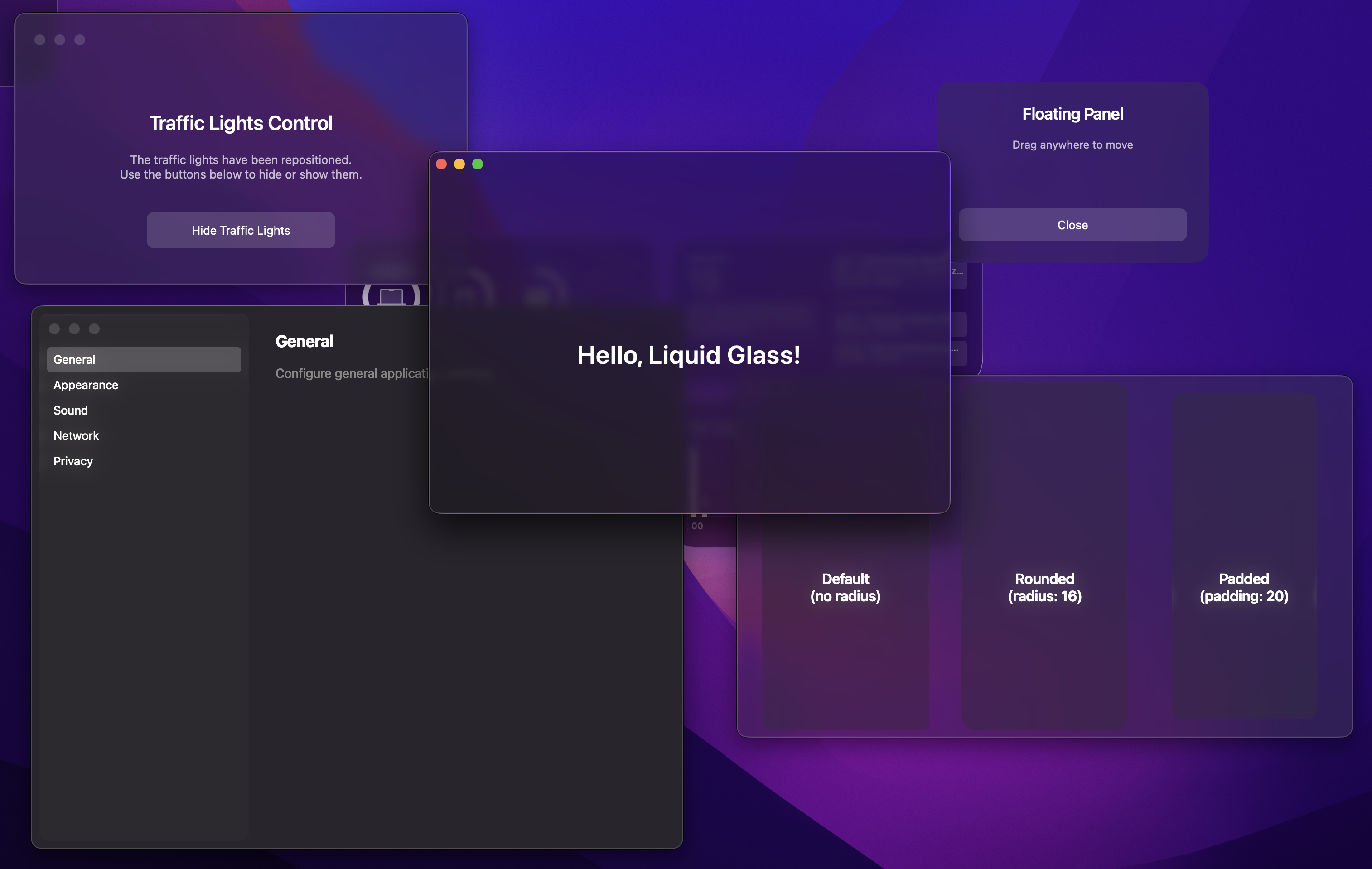Click the middle dimmed dot in Traffic Lights Control
Screen dimensions: 1372x869
pyautogui.click(x=59, y=40)
